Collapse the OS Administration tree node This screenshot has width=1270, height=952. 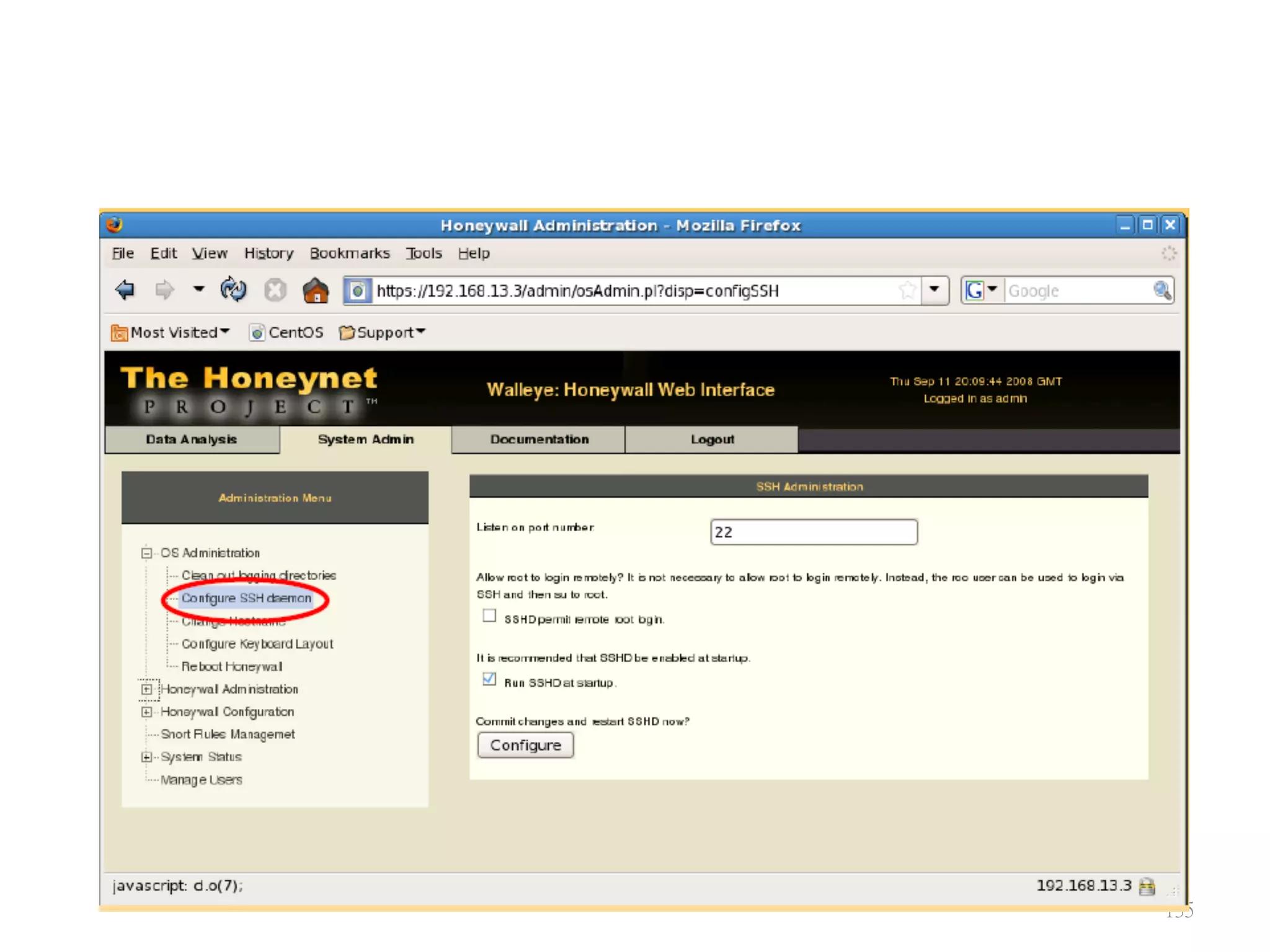[146, 553]
